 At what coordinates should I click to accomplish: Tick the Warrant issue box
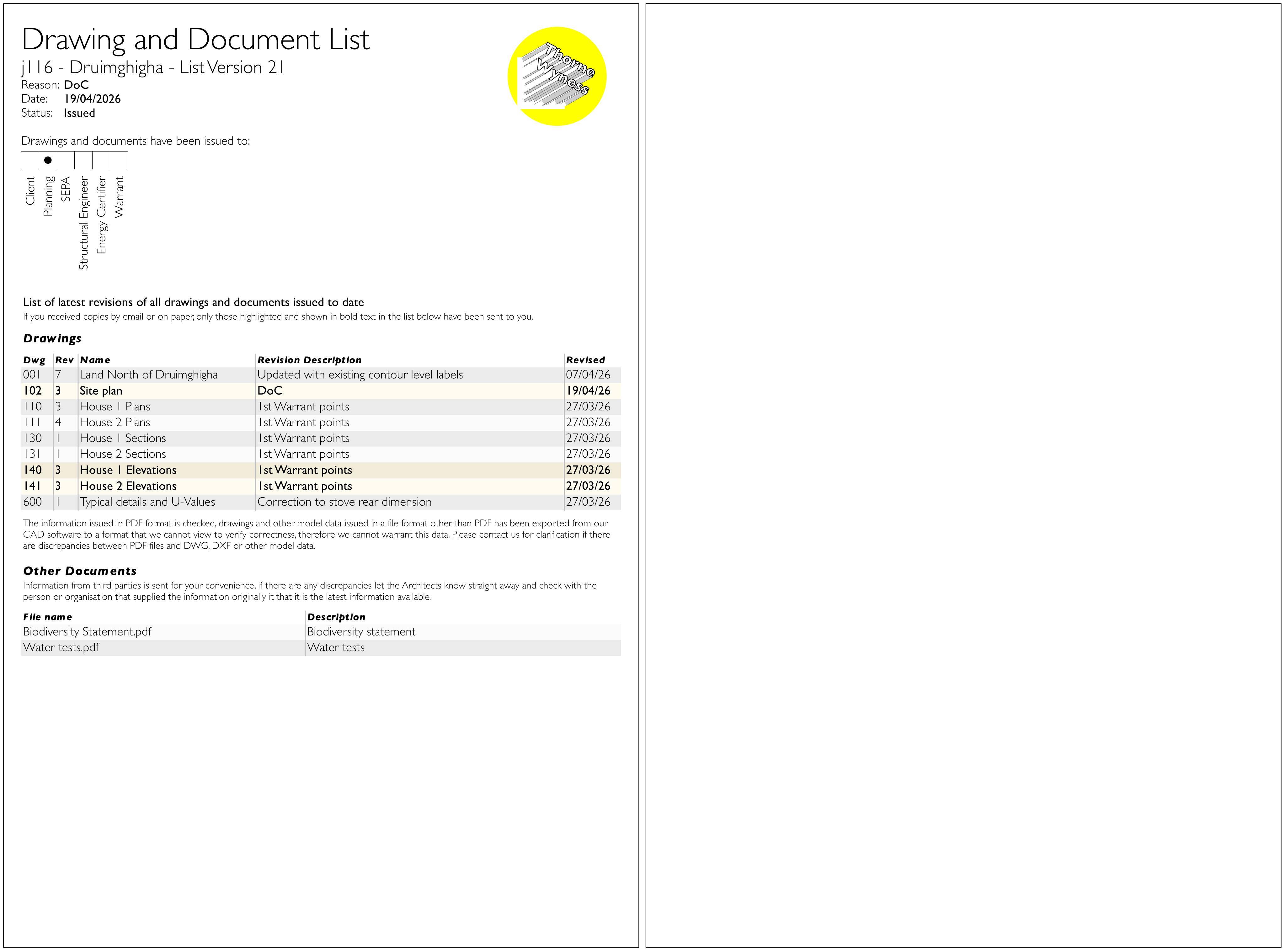coord(119,160)
